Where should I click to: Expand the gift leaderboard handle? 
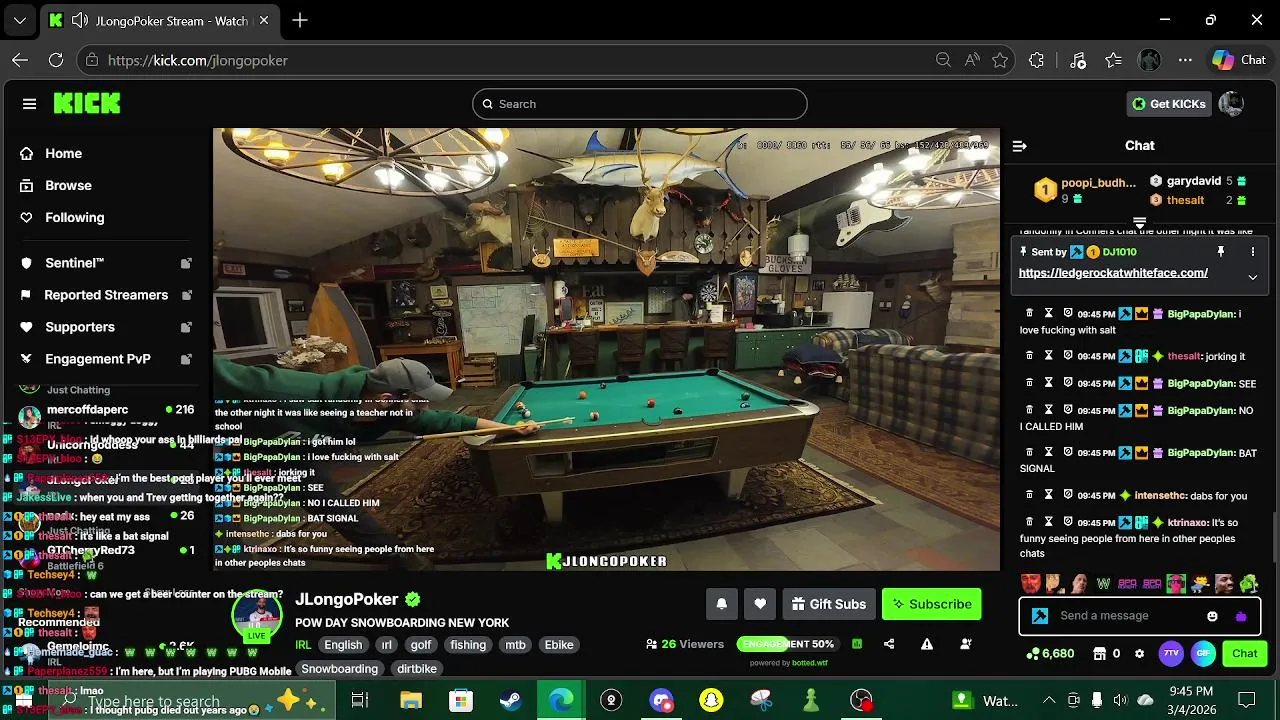[x=1139, y=221]
